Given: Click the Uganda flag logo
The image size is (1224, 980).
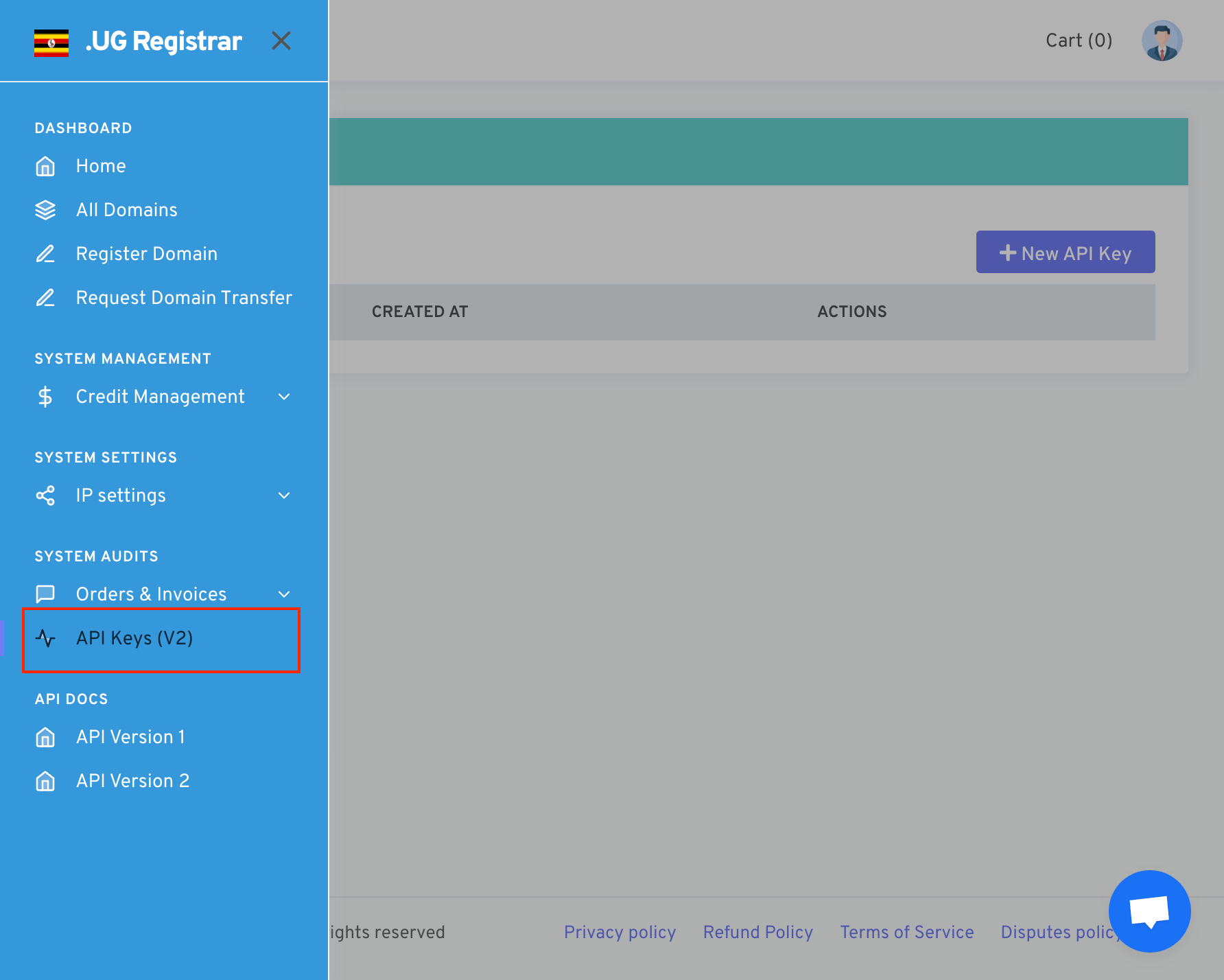Looking at the screenshot, I should point(51,43).
